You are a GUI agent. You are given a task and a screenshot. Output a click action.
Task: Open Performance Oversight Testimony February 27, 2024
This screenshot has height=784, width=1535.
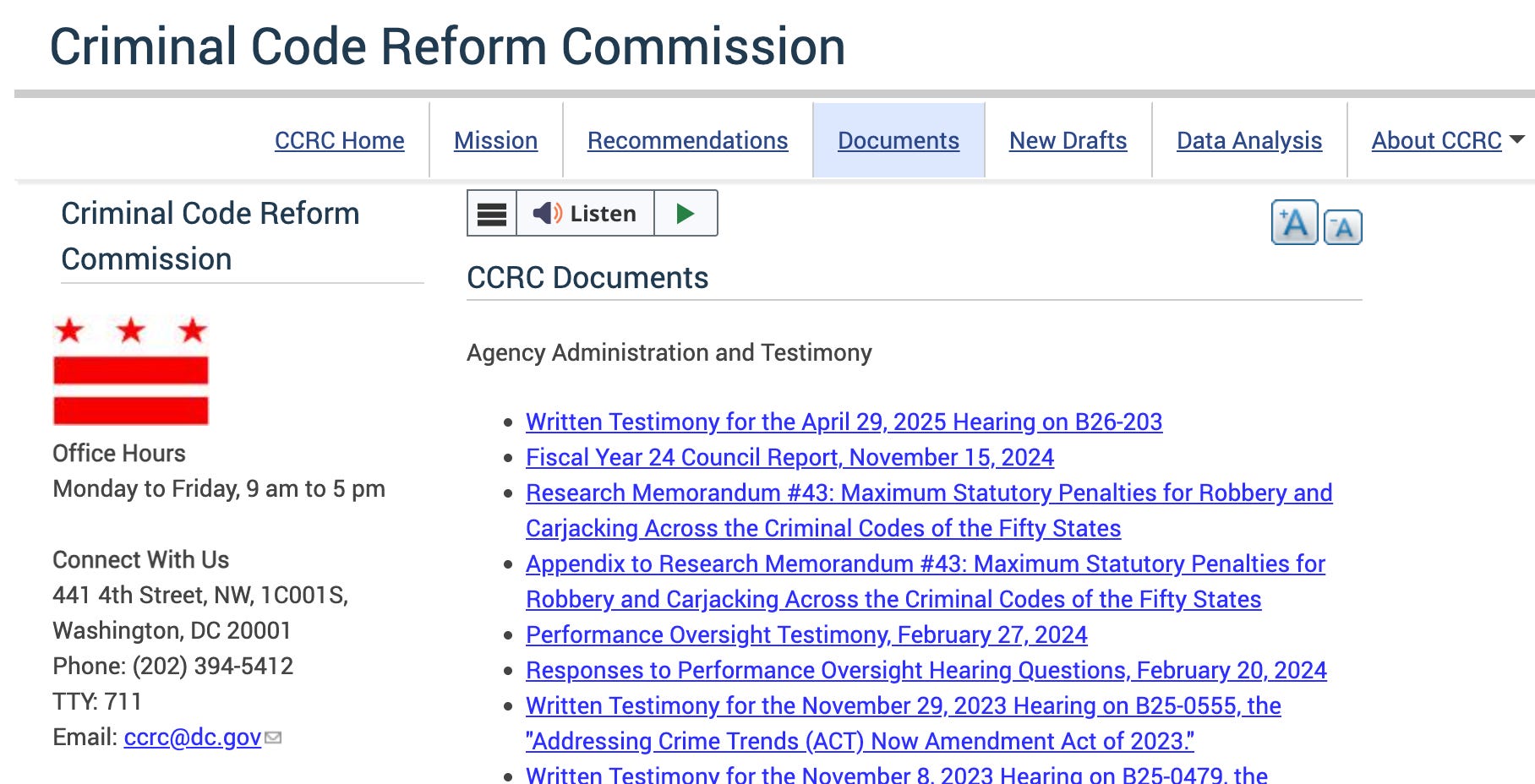806,634
